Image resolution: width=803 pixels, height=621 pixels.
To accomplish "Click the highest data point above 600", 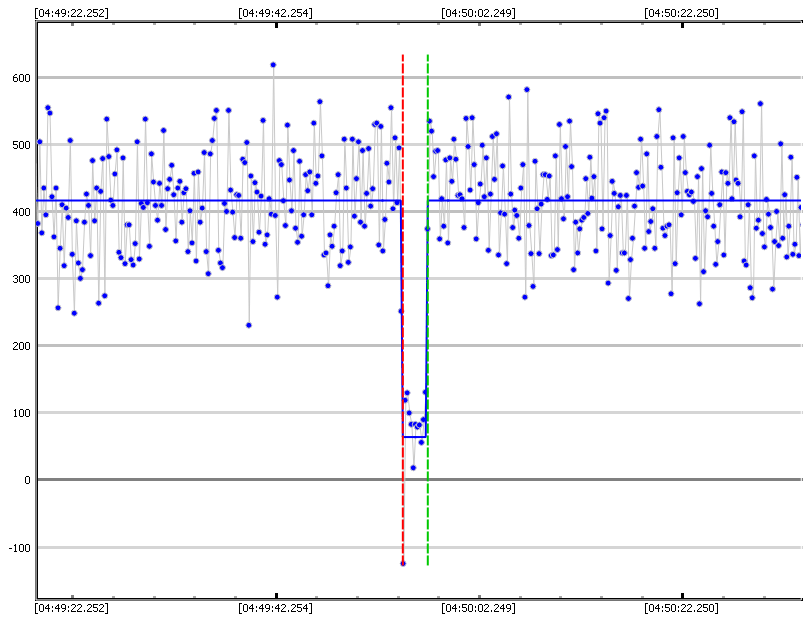I will coord(273,65).
